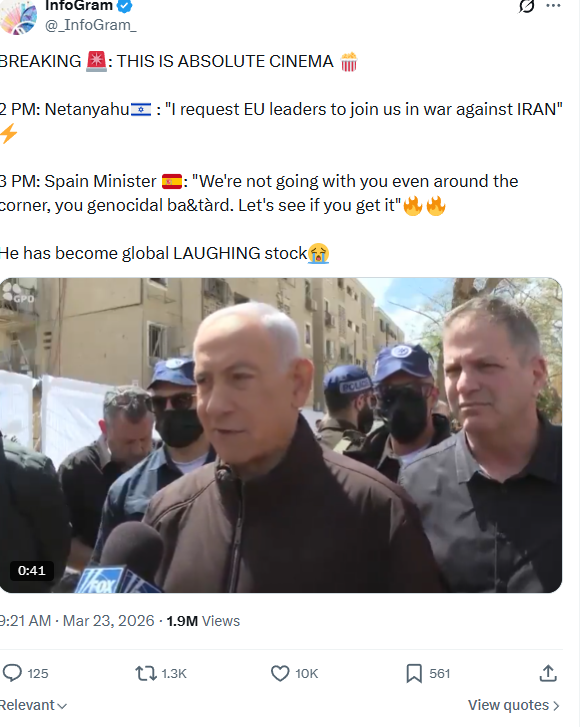Click the blue verified badge
This screenshot has width=582, height=727.
[x=125, y=6]
